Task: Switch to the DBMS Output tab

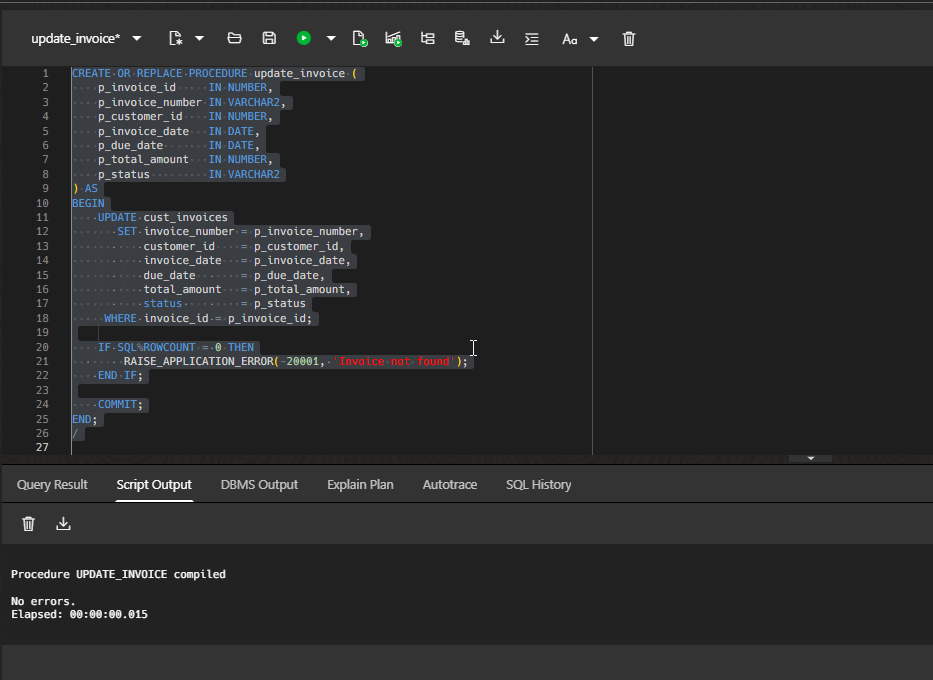Action: coord(259,484)
